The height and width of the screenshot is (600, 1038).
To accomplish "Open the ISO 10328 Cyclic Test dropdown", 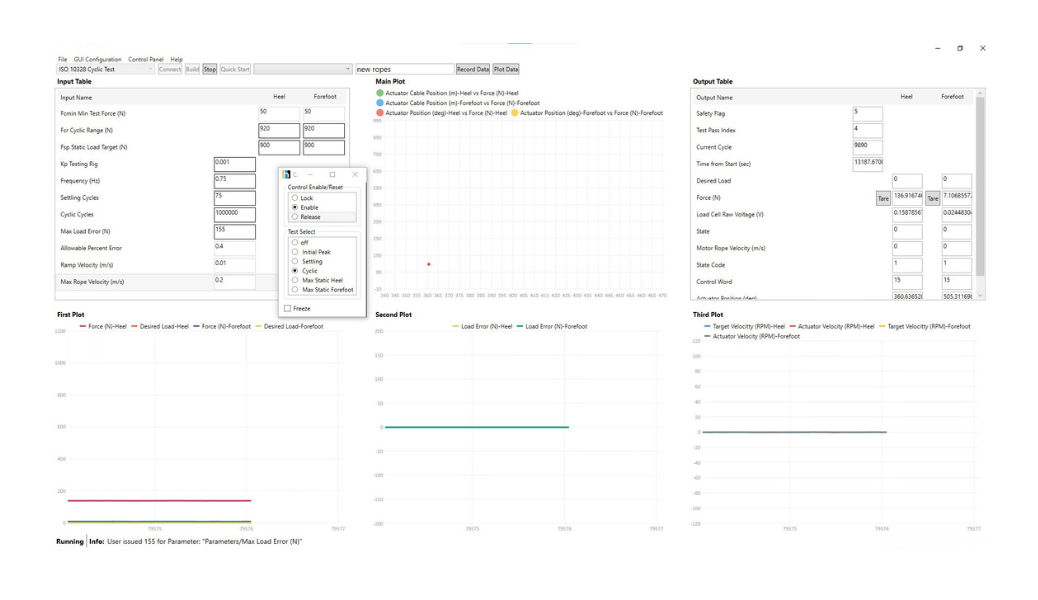I will [x=106, y=69].
